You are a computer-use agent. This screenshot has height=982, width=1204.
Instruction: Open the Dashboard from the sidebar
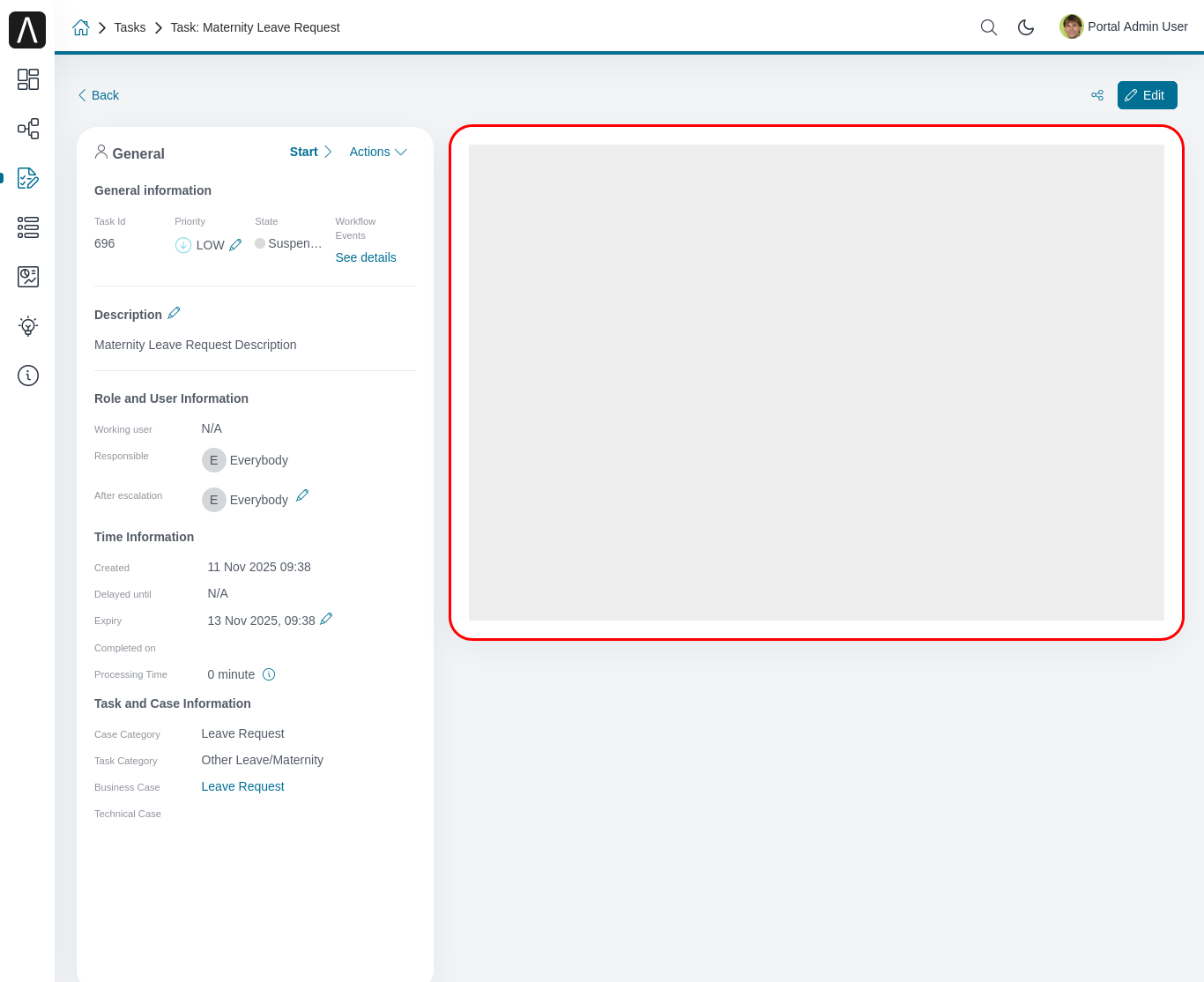pyautogui.click(x=27, y=79)
